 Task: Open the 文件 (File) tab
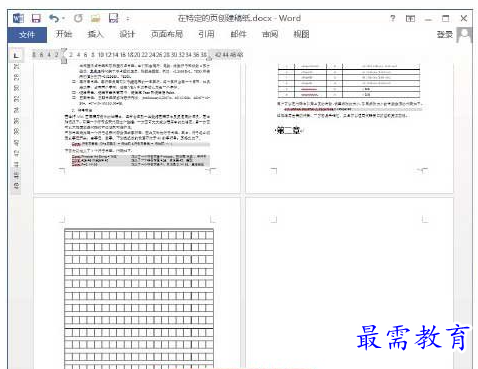[27, 34]
